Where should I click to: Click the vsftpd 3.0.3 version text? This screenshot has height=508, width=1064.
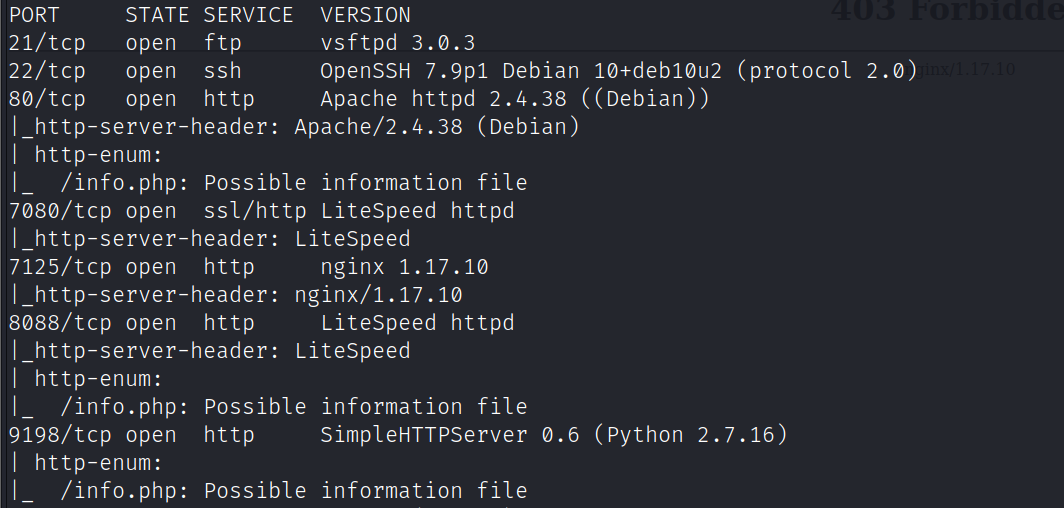tap(398, 43)
